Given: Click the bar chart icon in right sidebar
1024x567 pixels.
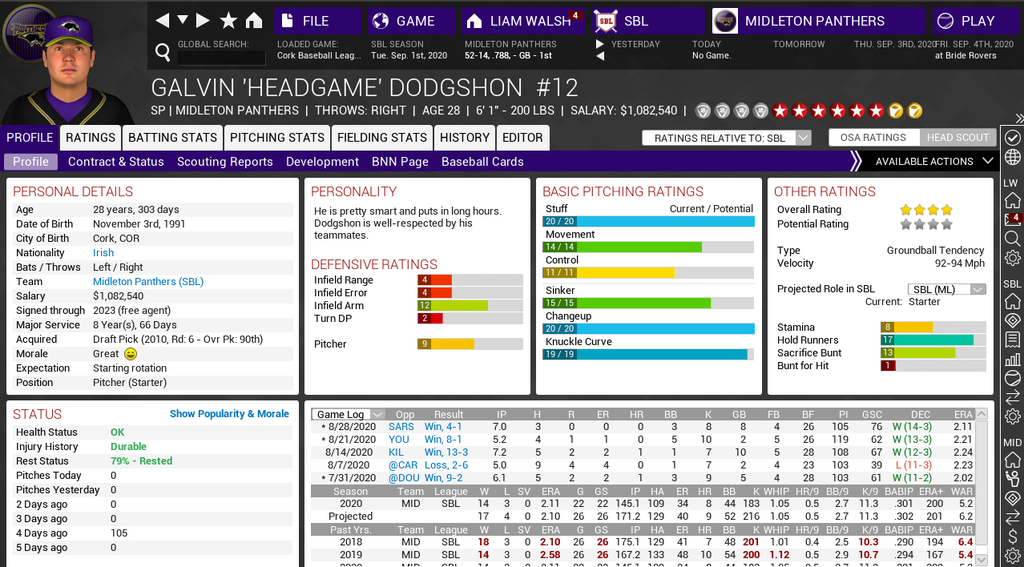Looking at the screenshot, I should 1012,359.
